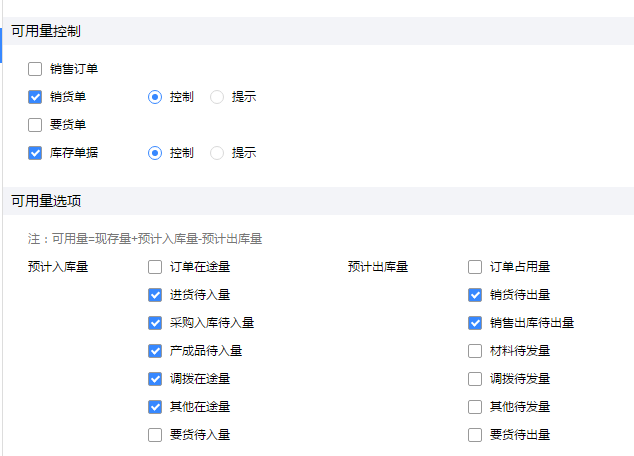Enable the 销售订单 checkbox
The image size is (634, 456).
coord(35,69)
